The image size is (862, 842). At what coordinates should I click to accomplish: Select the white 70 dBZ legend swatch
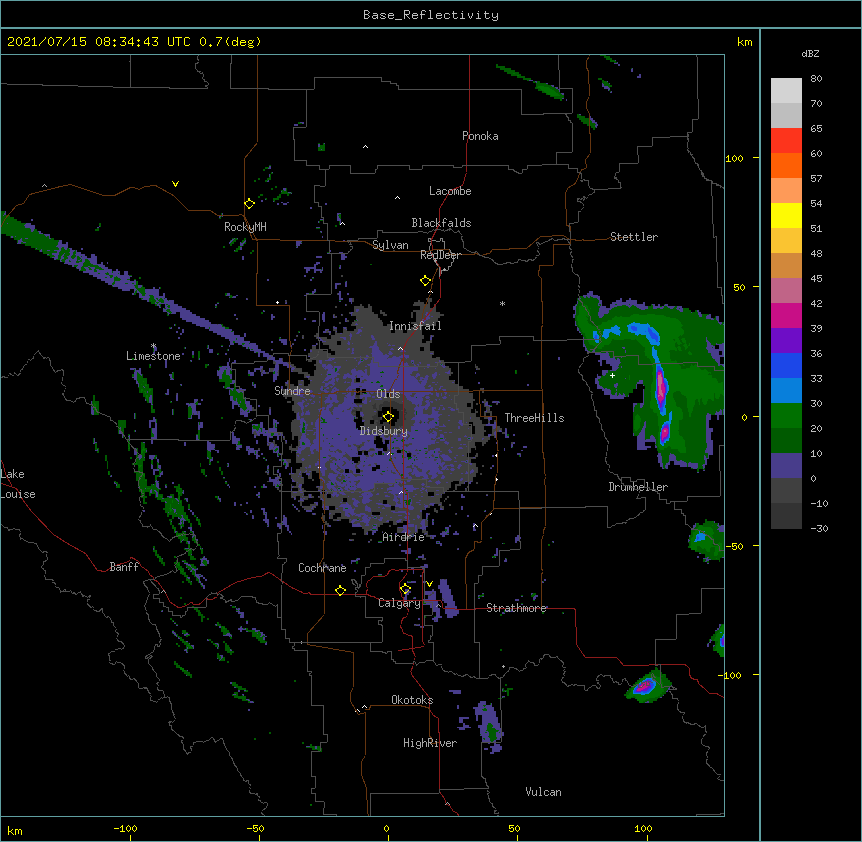pos(786,91)
